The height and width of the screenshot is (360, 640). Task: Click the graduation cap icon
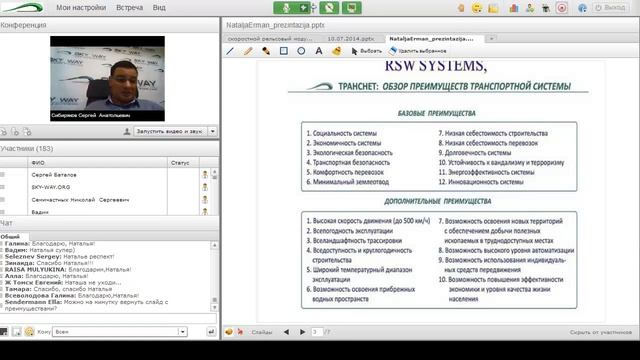pos(545,8)
